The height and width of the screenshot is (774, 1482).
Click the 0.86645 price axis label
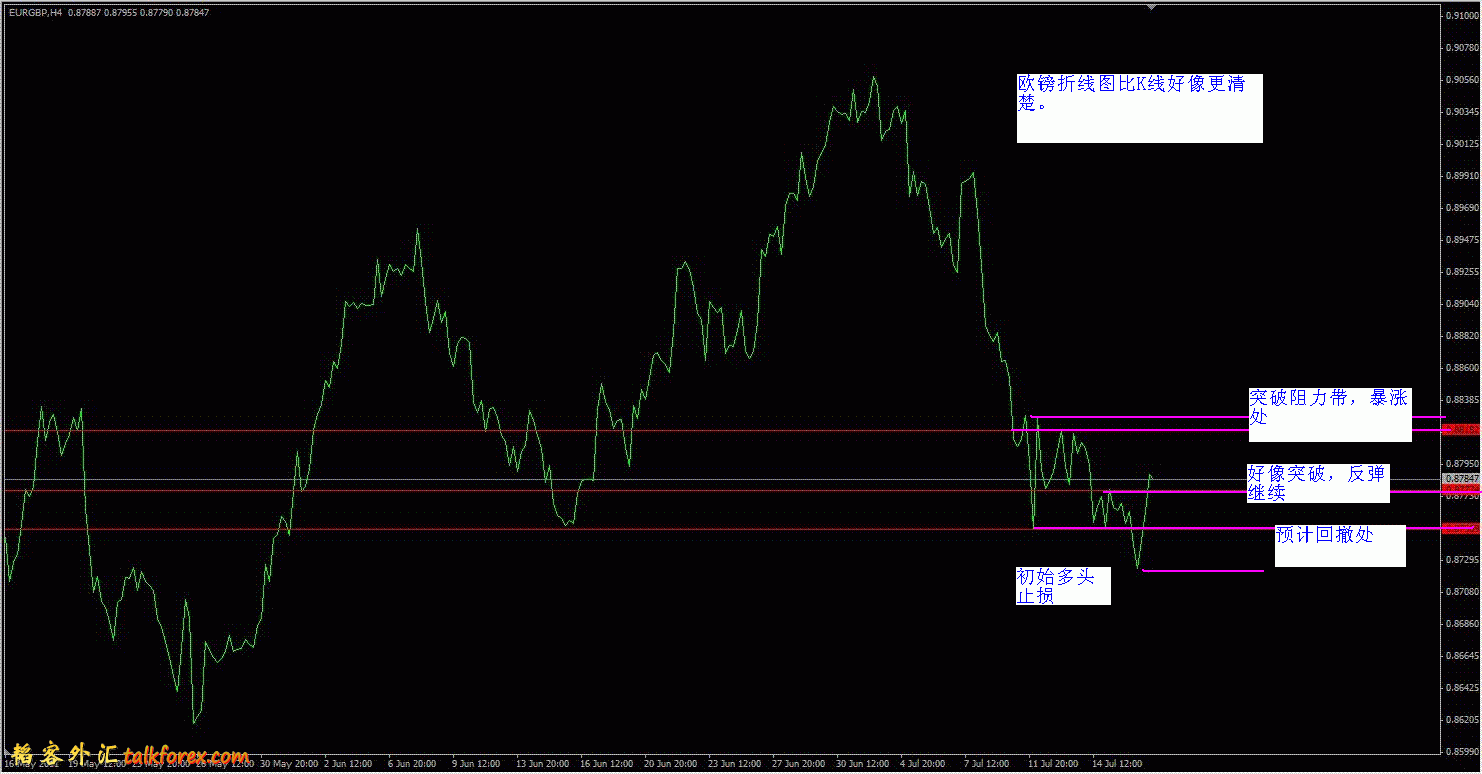[1461, 655]
